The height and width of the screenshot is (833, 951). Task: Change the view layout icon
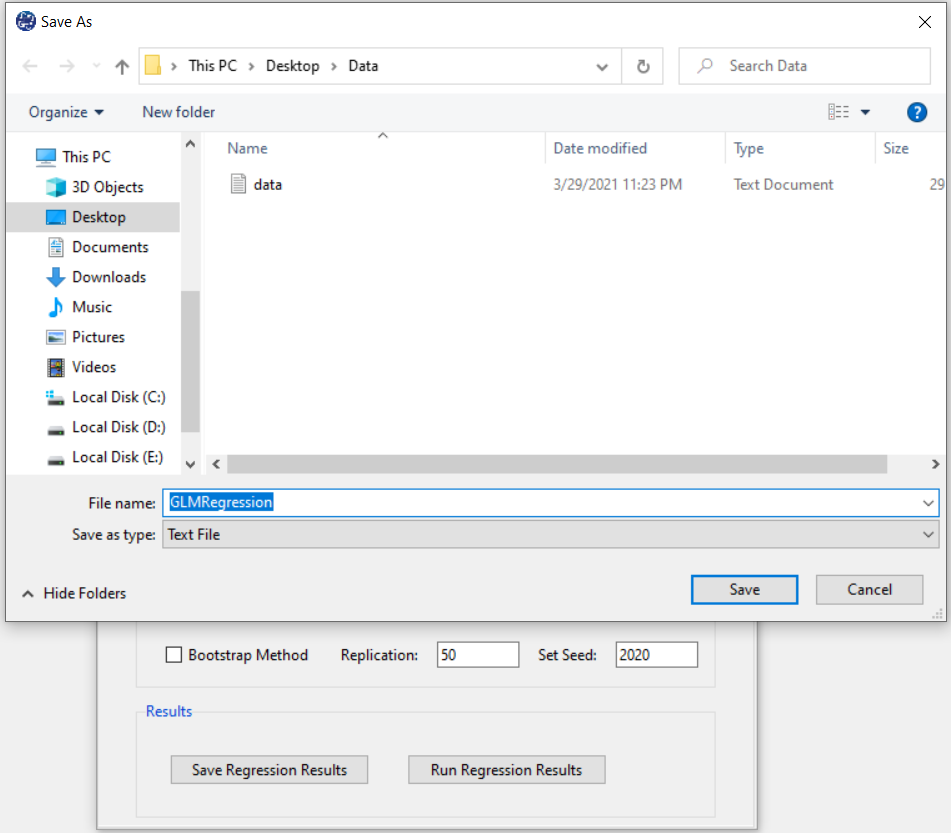point(838,112)
